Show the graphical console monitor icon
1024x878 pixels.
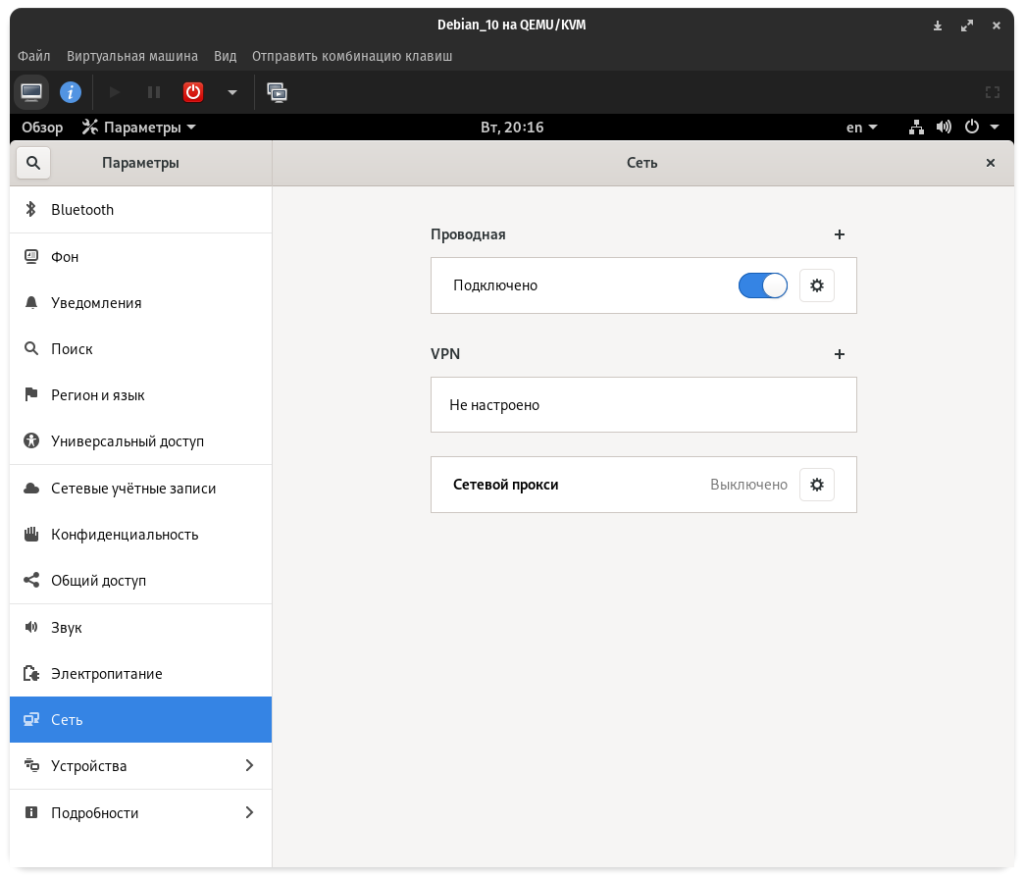32,92
